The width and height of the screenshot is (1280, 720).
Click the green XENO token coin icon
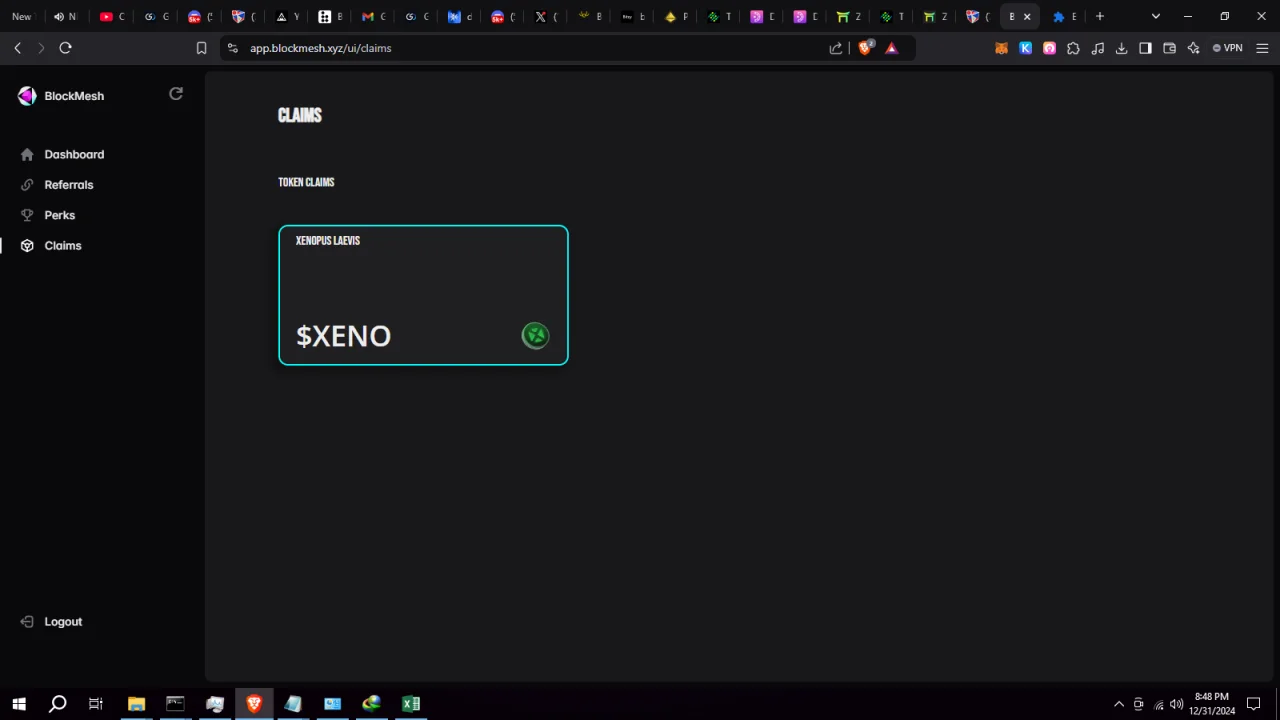536,336
